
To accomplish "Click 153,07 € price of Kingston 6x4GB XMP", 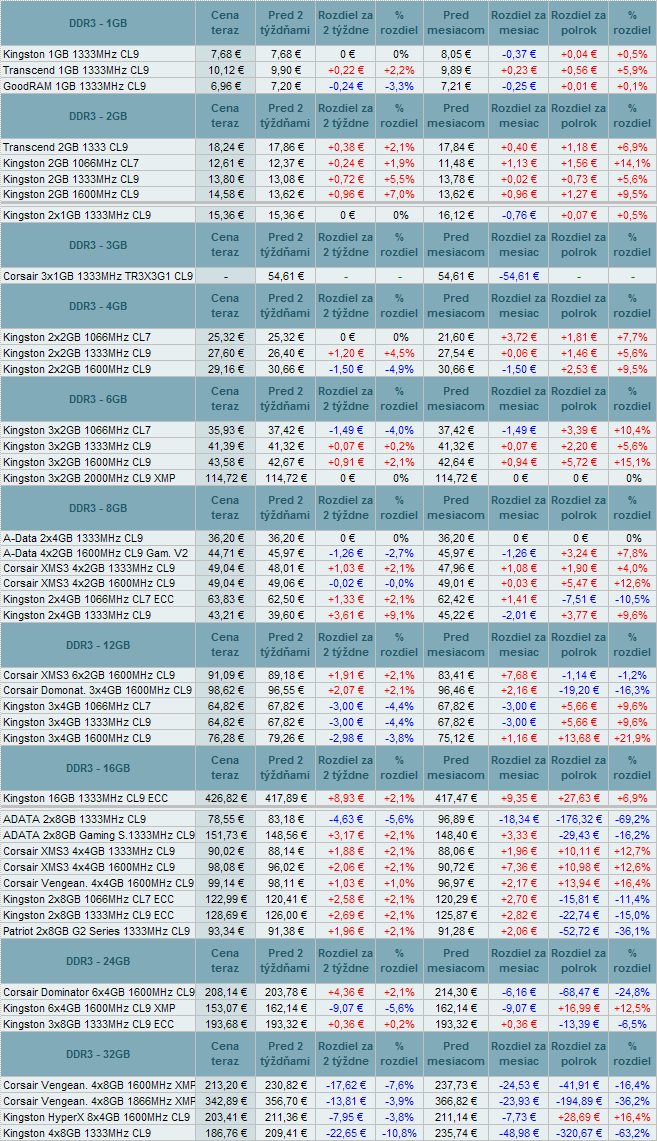I will click(227, 1008).
